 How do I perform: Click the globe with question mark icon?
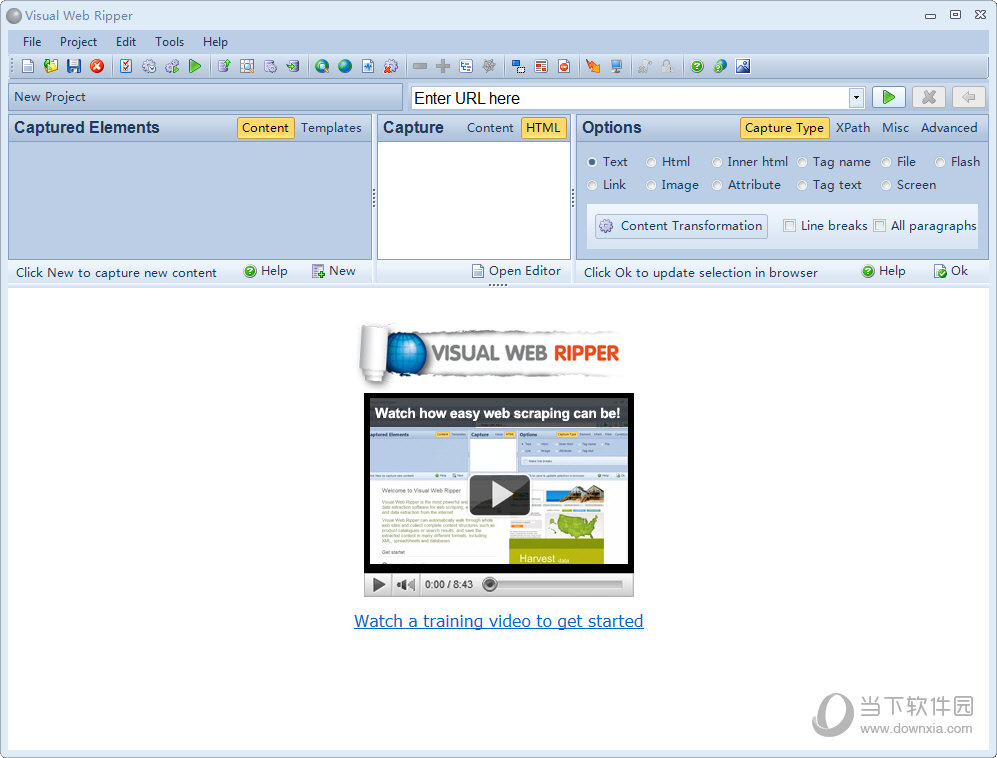(720, 66)
